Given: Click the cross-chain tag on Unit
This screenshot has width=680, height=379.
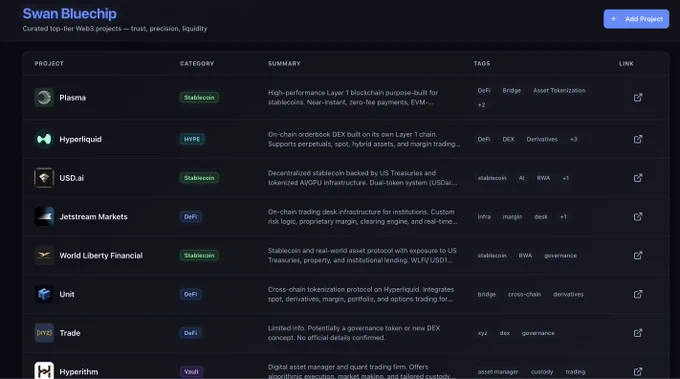Looking at the screenshot, I should coord(524,294).
